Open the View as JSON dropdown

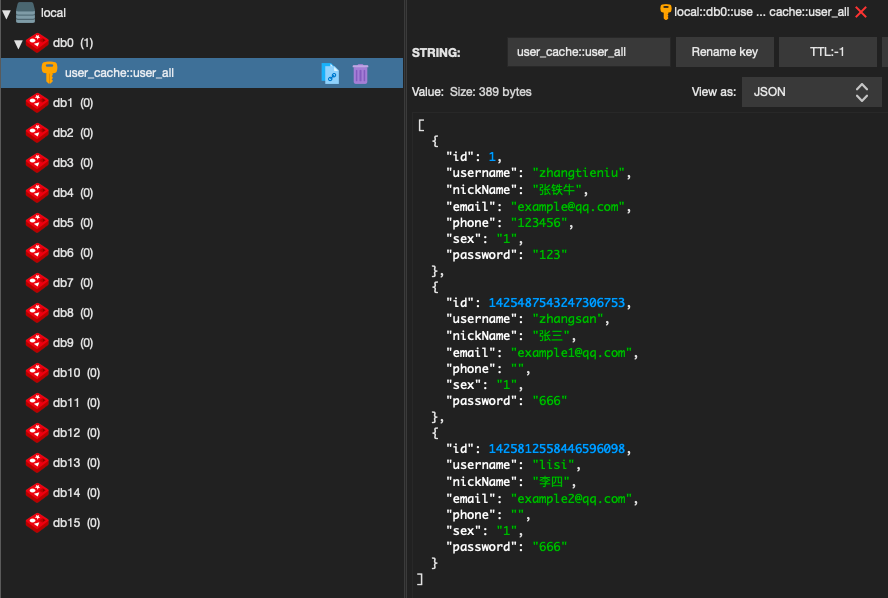(x=812, y=92)
